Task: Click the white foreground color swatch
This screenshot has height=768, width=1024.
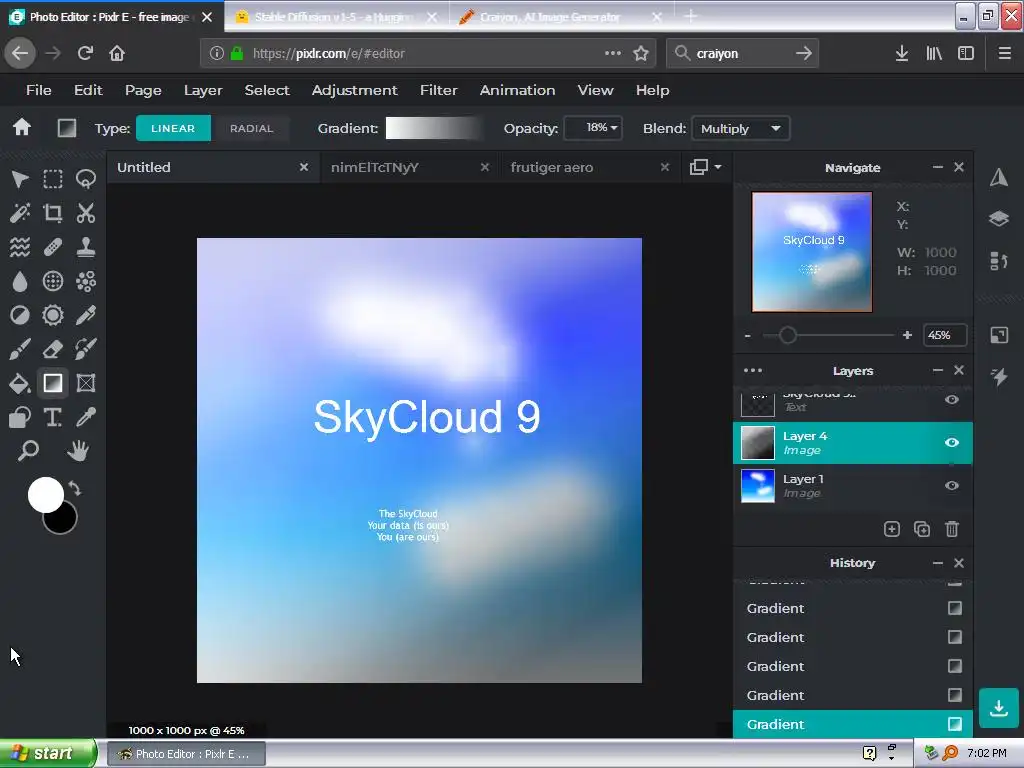Action: pos(46,495)
